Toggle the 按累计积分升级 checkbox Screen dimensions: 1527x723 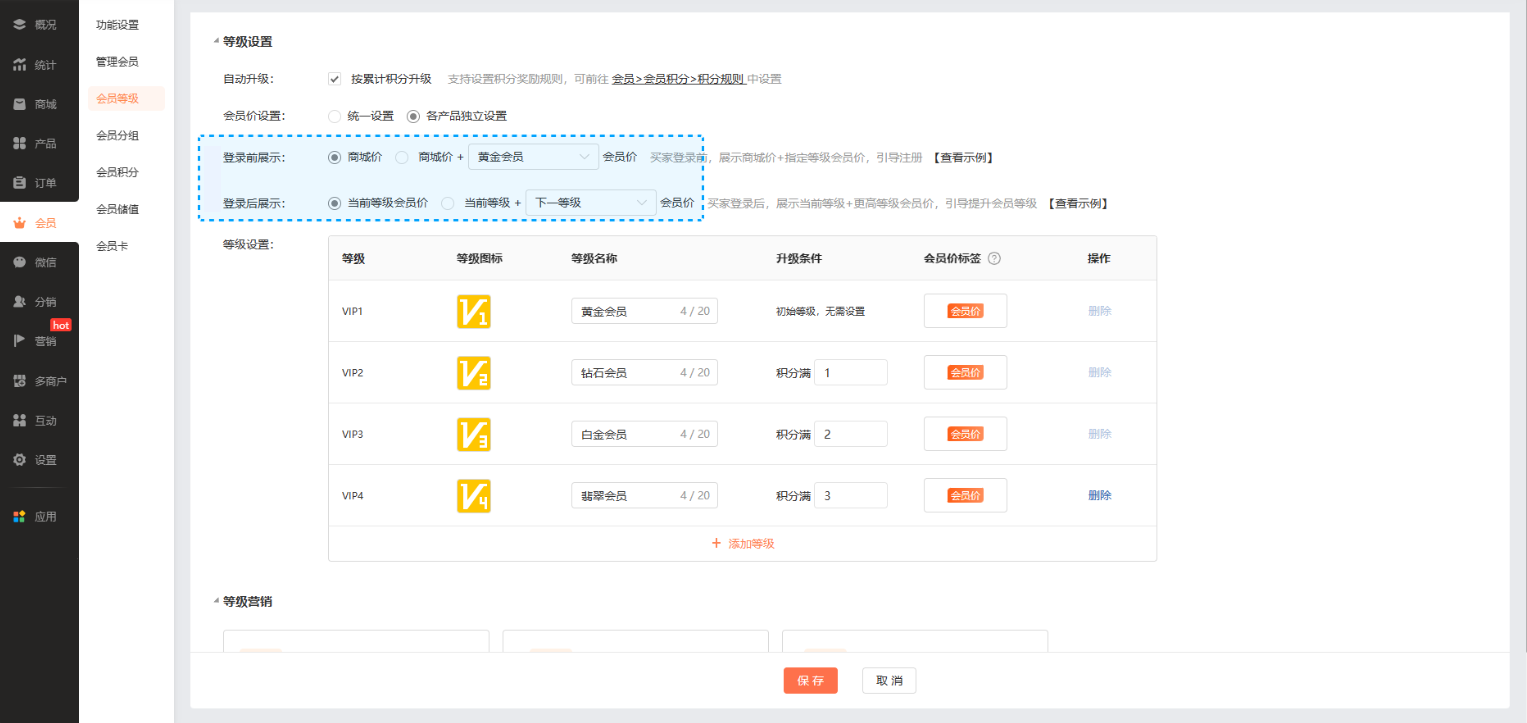coord(335,79)
